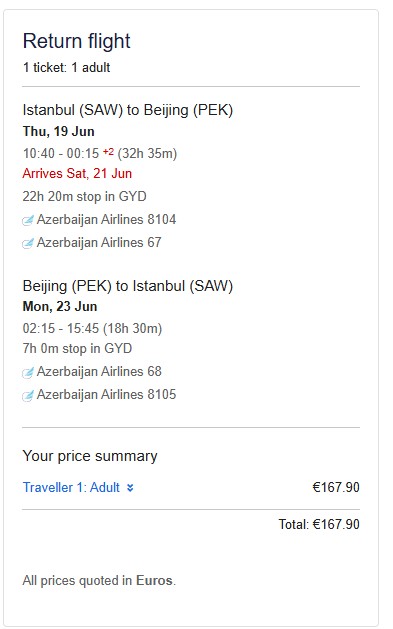Click airline logo beside Azerbaijan Airlines 67
This screenshot has height=629, width=393.
tap(28, 243)
